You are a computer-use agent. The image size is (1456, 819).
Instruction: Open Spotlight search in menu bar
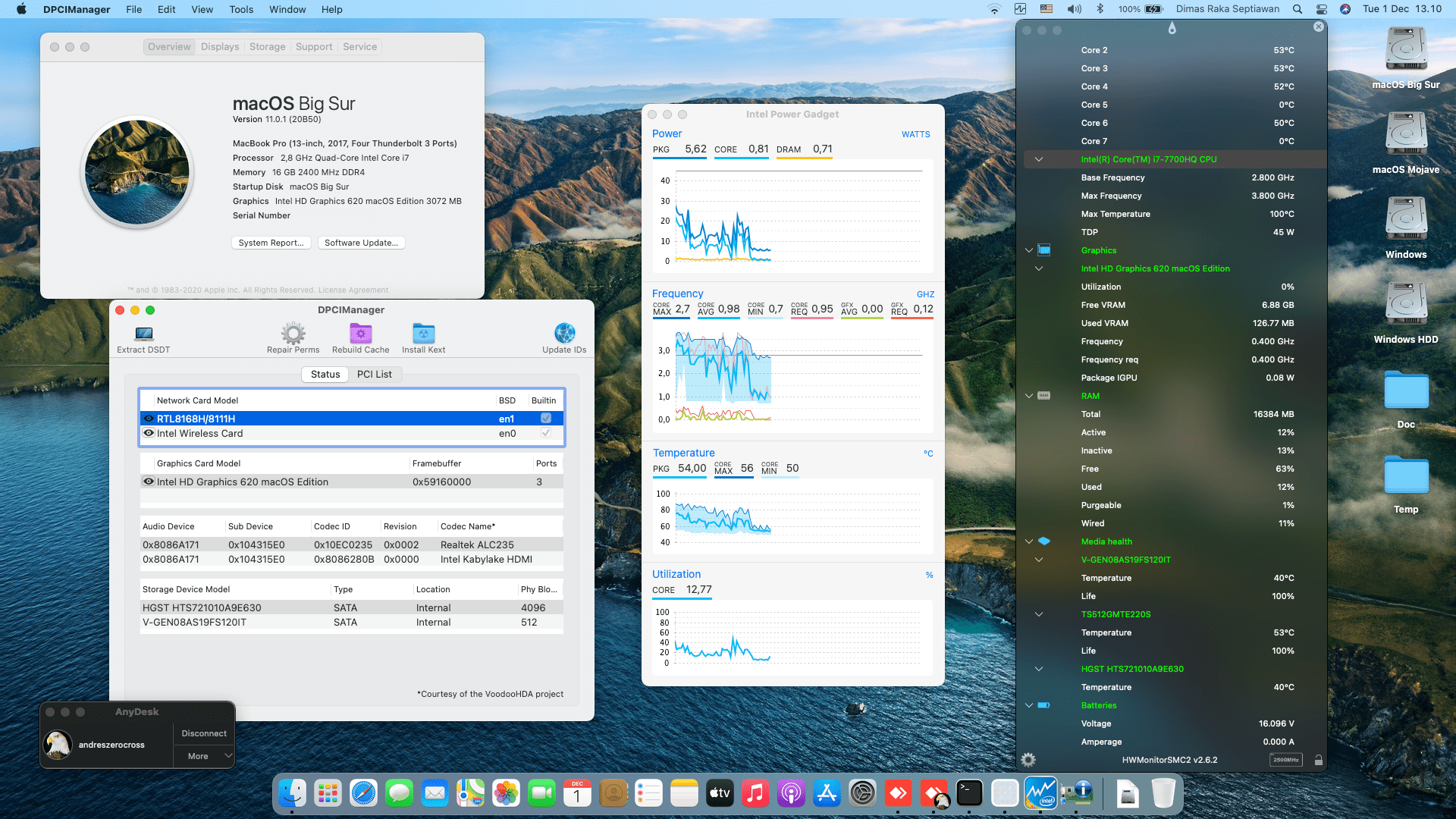click(1298, 9)
